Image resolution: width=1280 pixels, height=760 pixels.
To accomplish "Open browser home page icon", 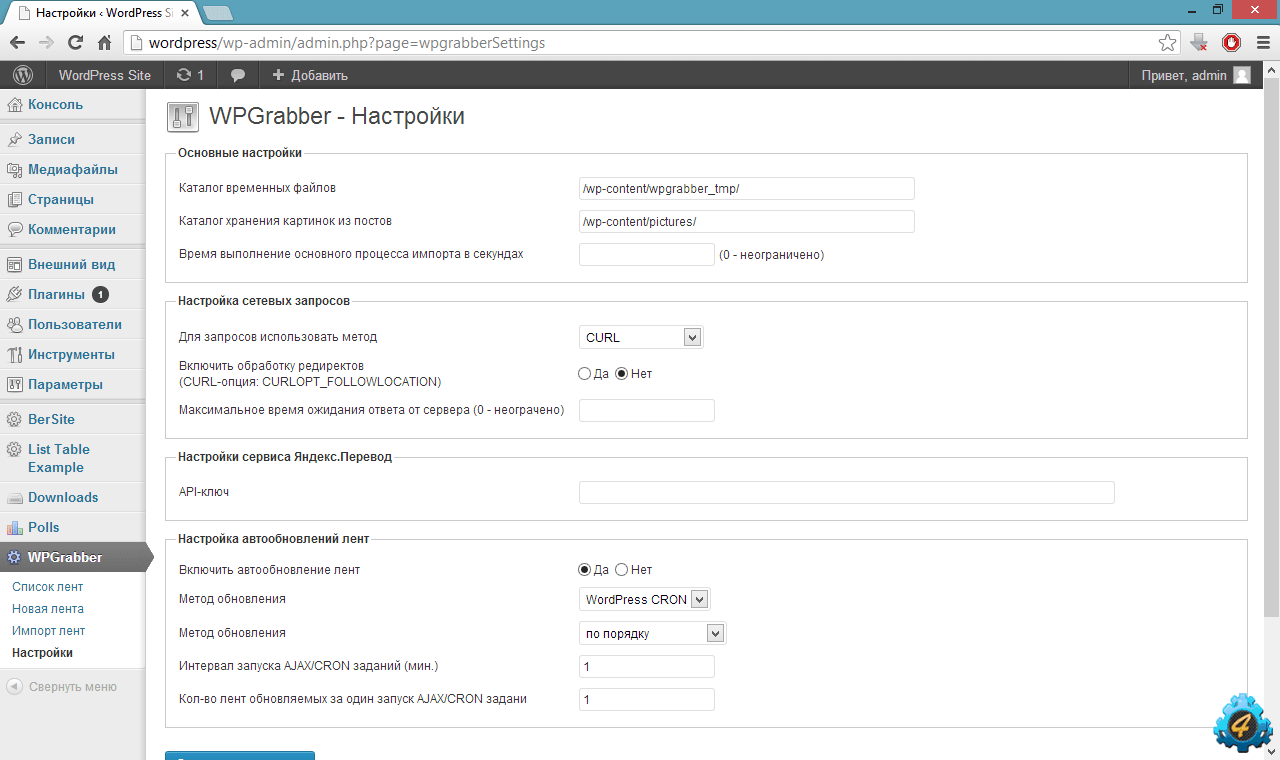I will click(104, 43).
